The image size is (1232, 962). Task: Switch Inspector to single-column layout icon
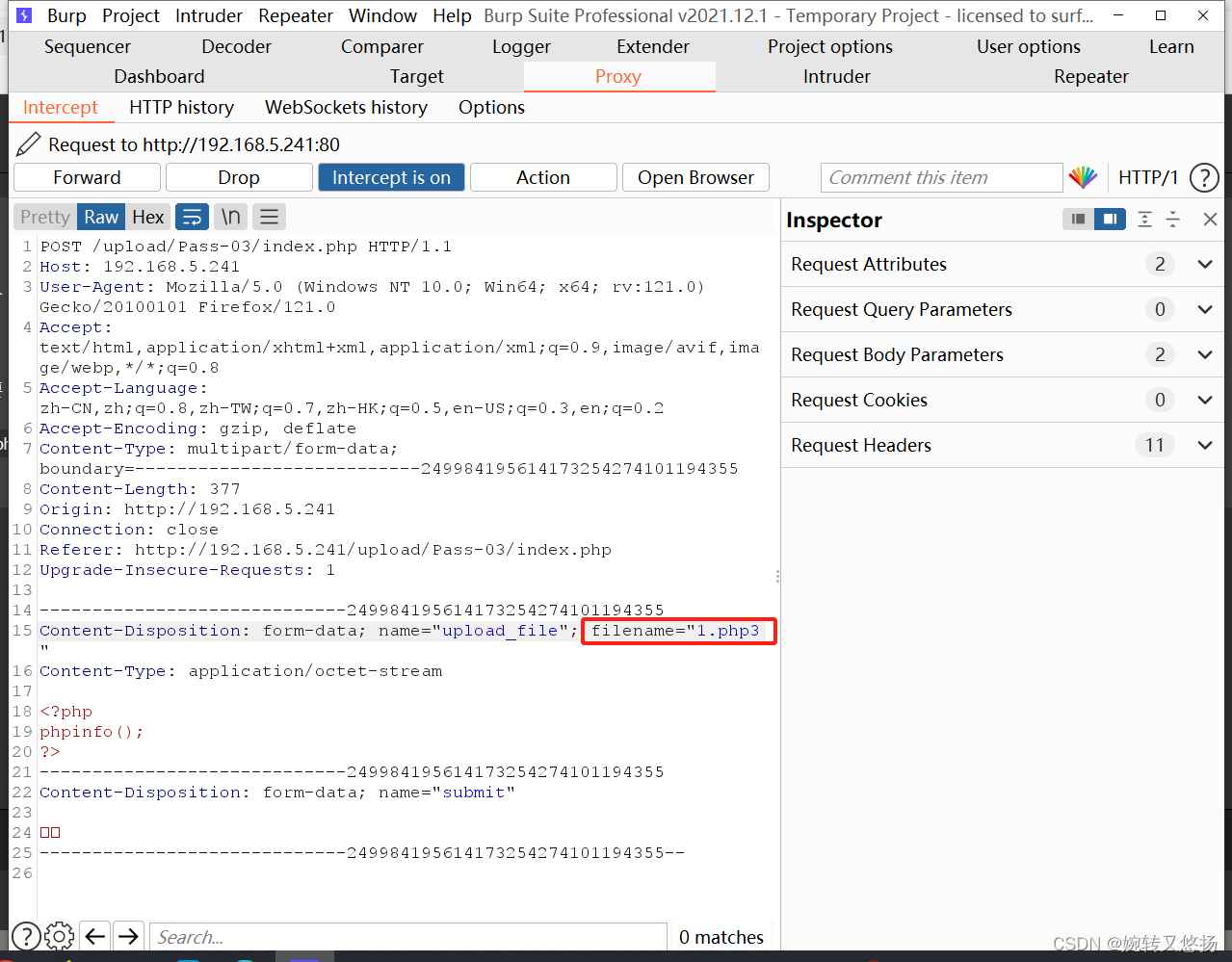1078,220
